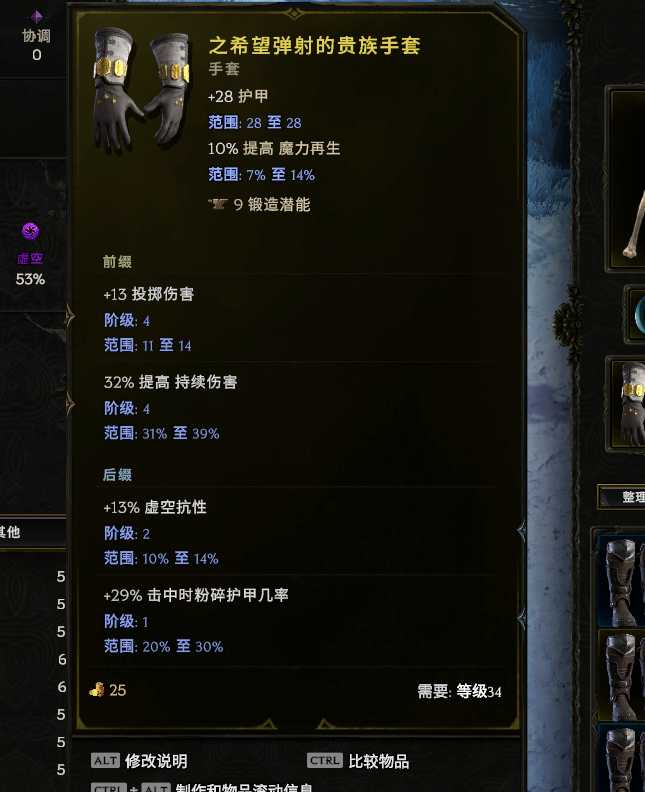Click the +13 投掷伤害 affix line
The height and width of the screenshot is (792, 645).
pyautogui.click(x=148, y=294)
